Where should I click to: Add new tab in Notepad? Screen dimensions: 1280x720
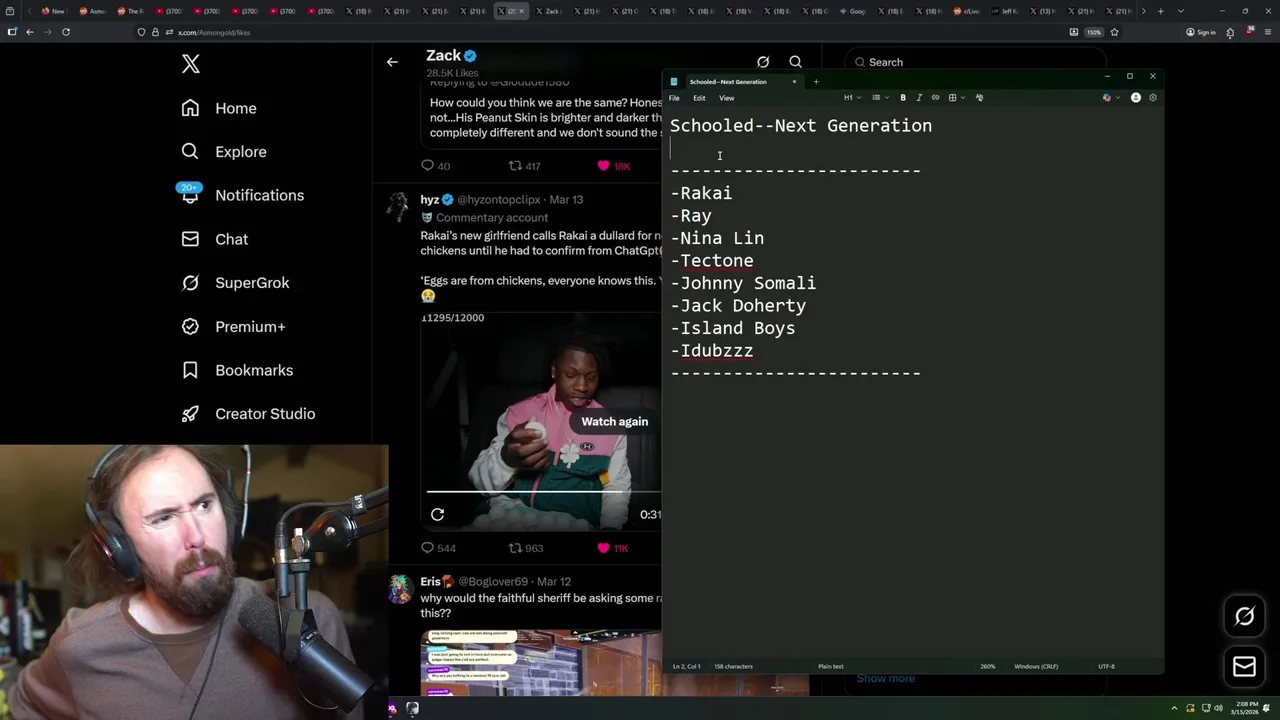pyautogui.click(x=816, y=82)
